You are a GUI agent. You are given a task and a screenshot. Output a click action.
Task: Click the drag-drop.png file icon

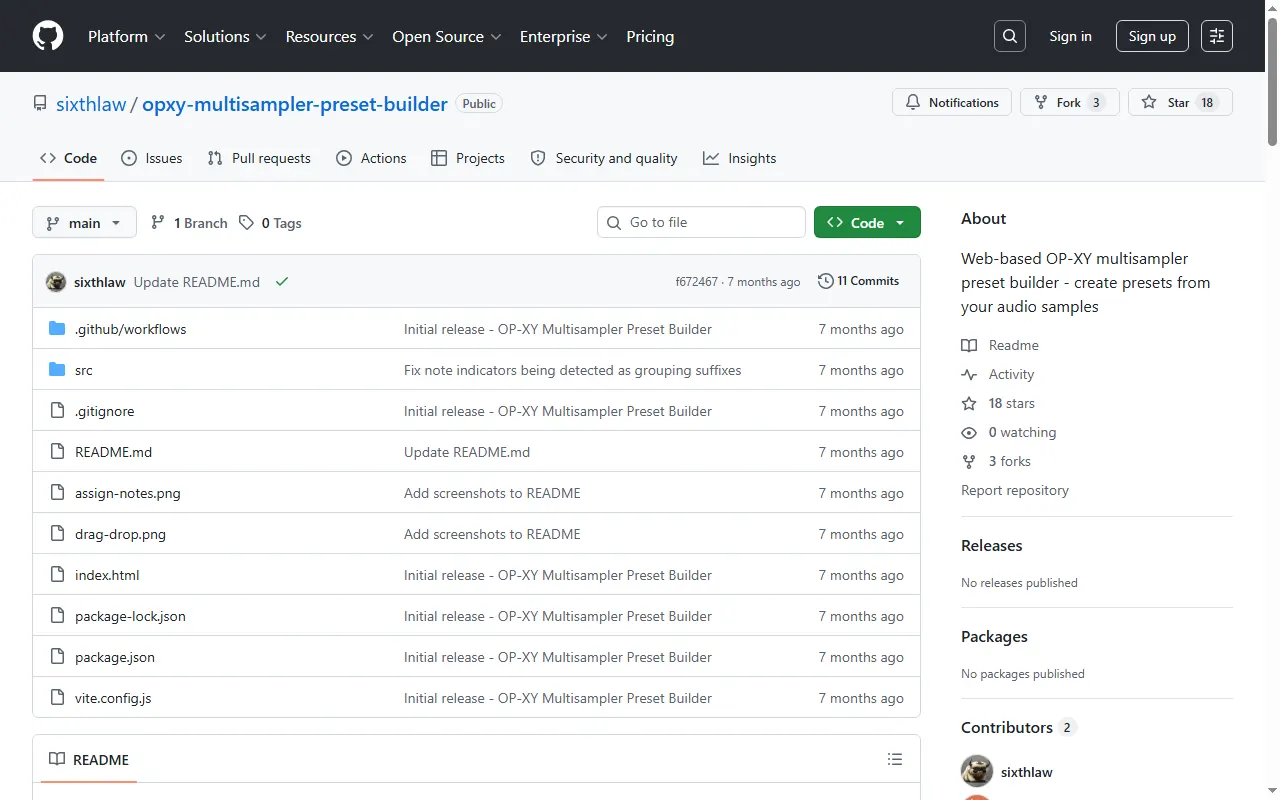[x=57, y=534]
